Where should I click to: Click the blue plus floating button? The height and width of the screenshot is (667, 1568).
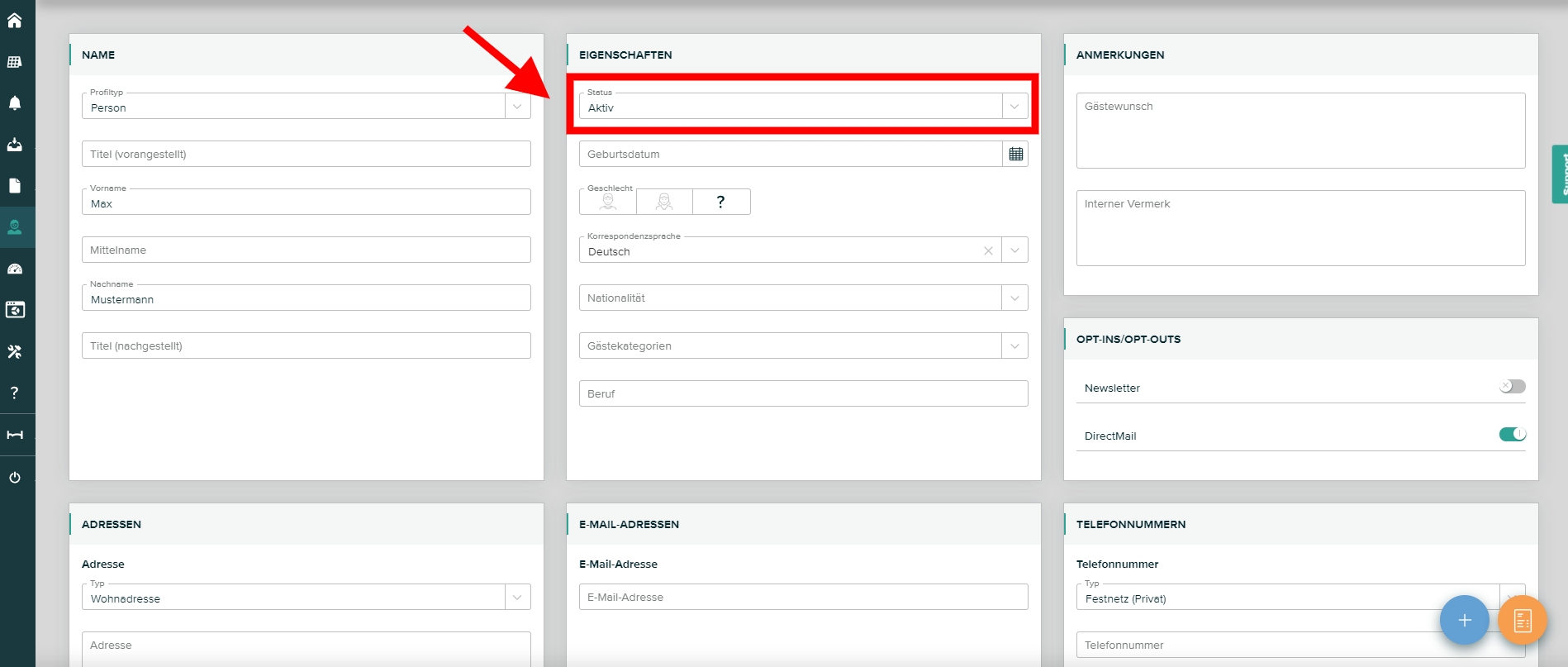point(1464,620)
